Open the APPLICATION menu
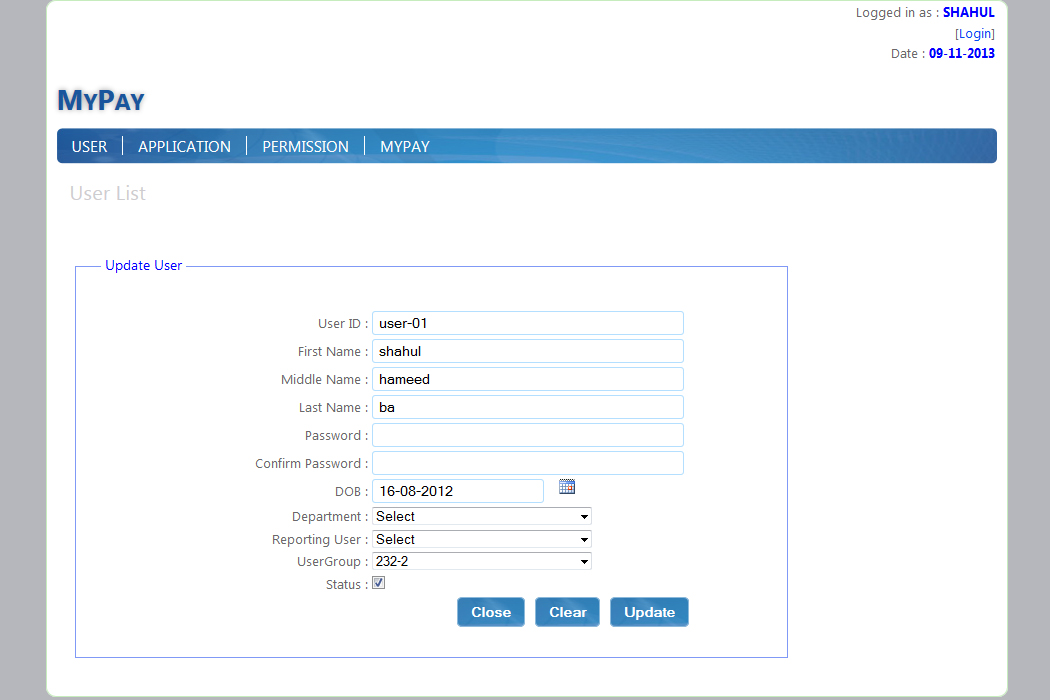The width and height of the screenshot is (1050, 700). pos(184,147)
